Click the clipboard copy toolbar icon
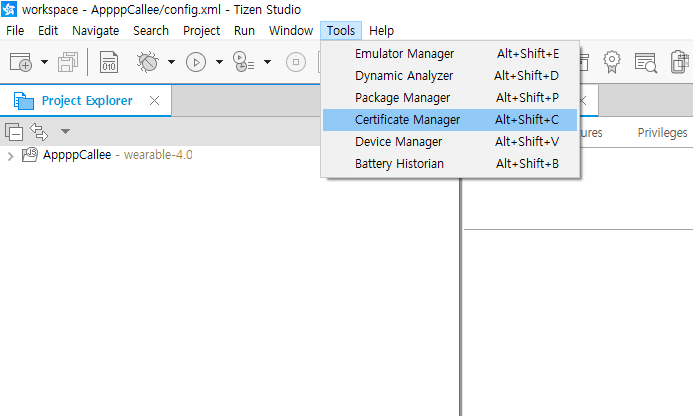 pos(680,62)
